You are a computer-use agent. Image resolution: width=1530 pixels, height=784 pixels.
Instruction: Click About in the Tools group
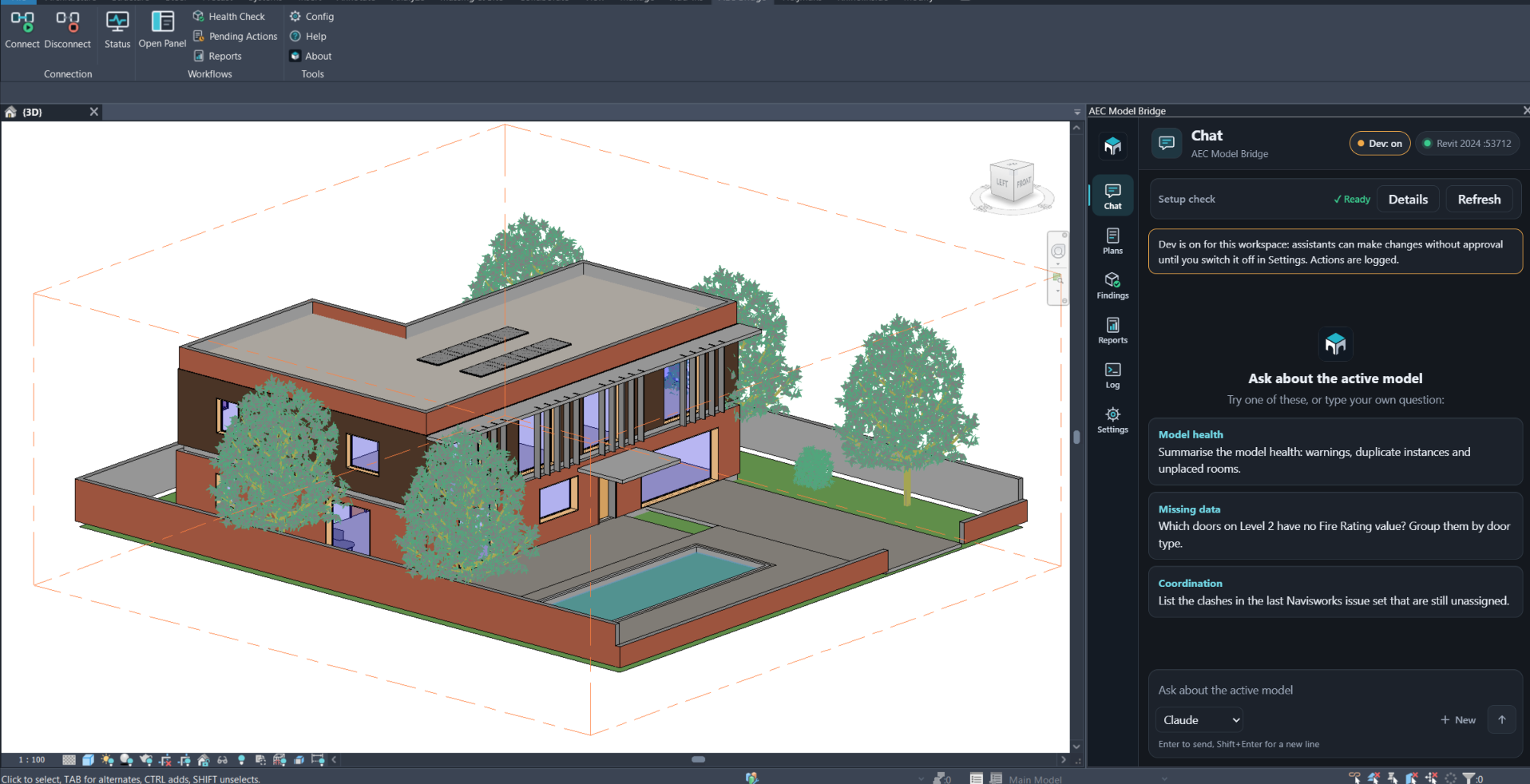310,56
